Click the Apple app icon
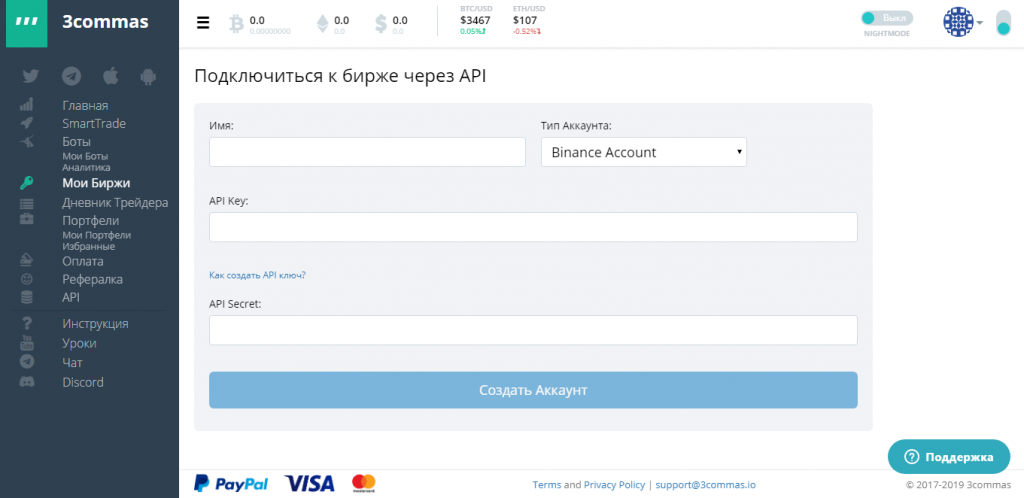The height and width of the screenshot is (498, 1024). 110,76
